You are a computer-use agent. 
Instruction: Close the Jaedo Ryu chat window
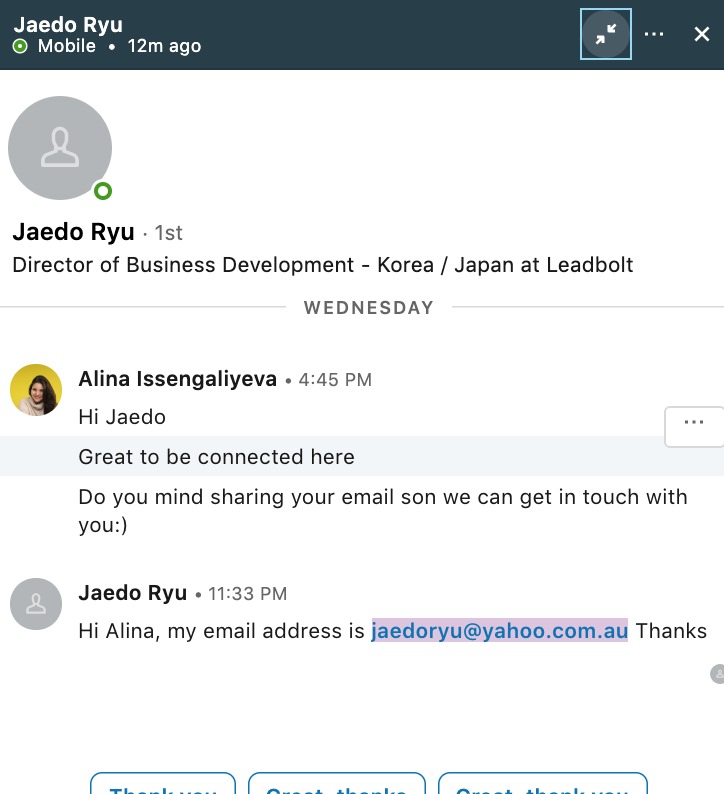click(x=702, y=34)
